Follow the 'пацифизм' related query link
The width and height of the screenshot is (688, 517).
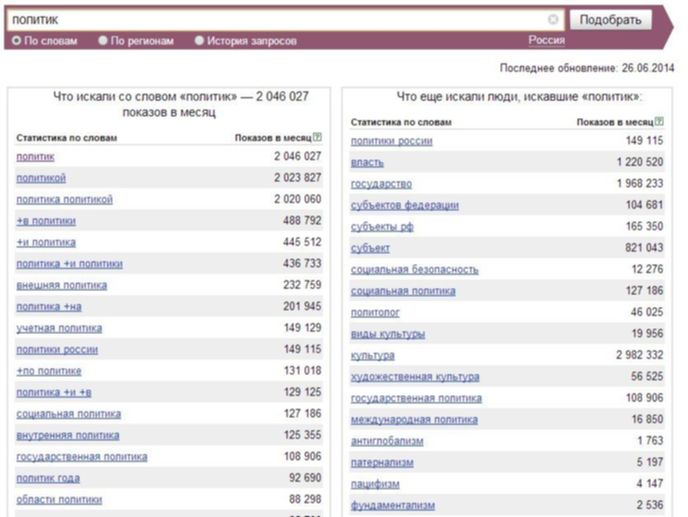pos(375,484)
